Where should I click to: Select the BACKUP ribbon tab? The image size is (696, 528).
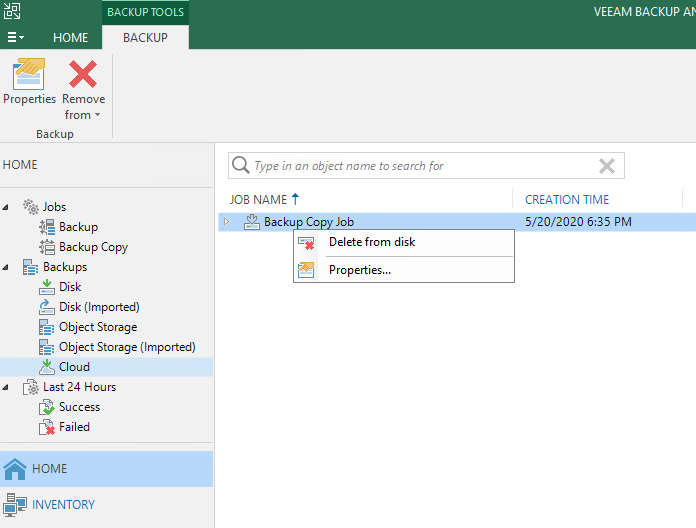click(145, 37)
